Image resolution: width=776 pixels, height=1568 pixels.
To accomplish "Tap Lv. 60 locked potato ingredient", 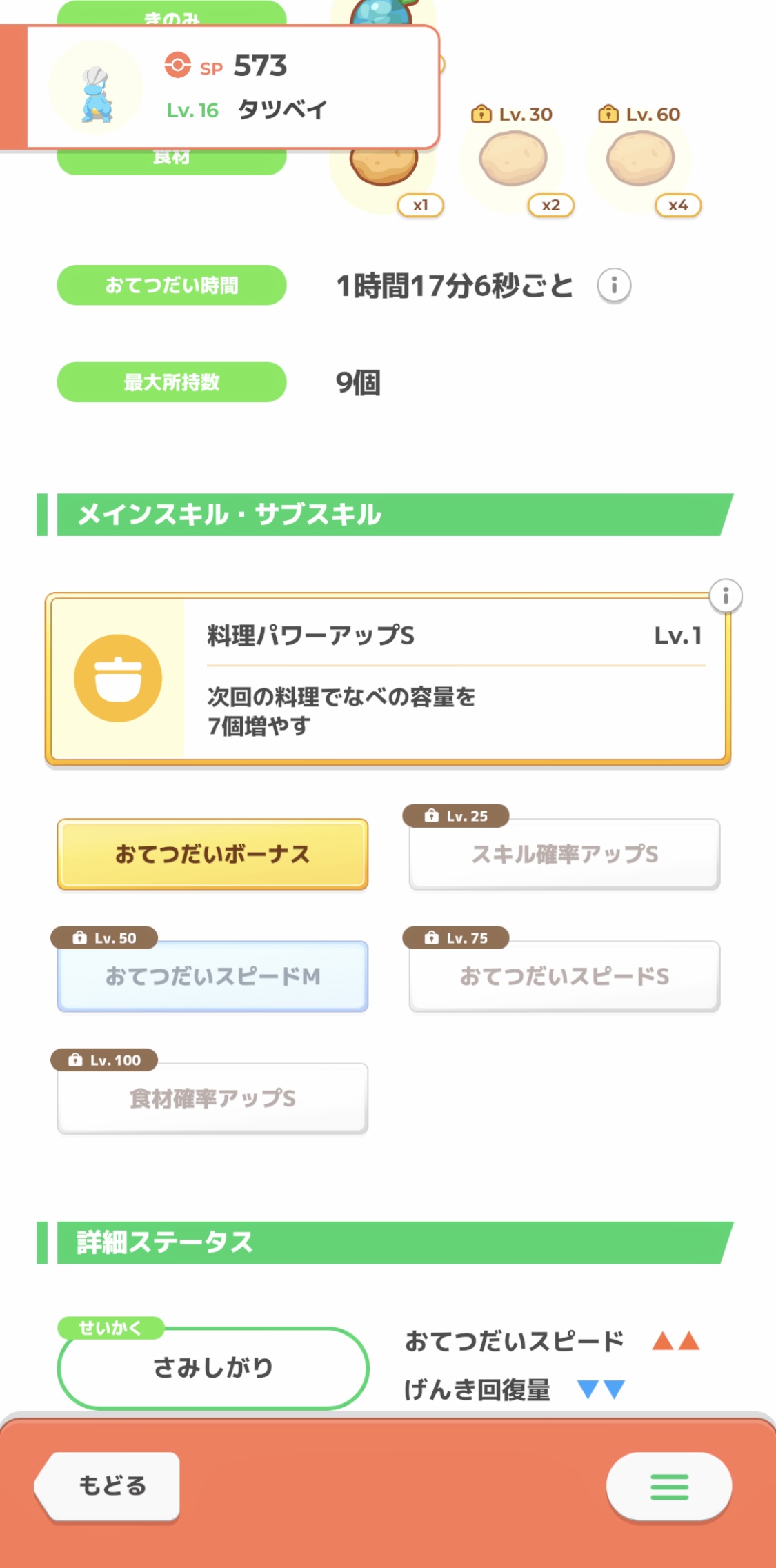I will pos(640,159).
